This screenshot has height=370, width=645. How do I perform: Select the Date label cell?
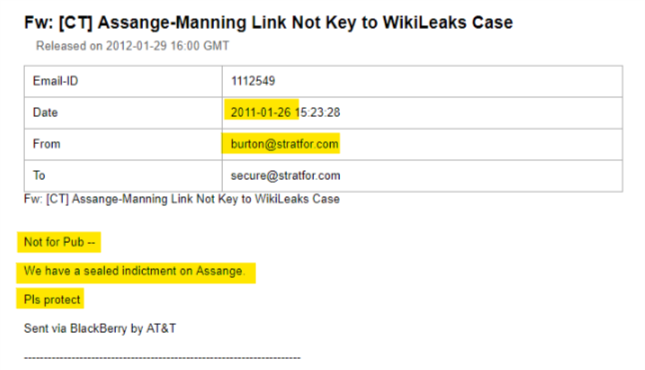123,113
